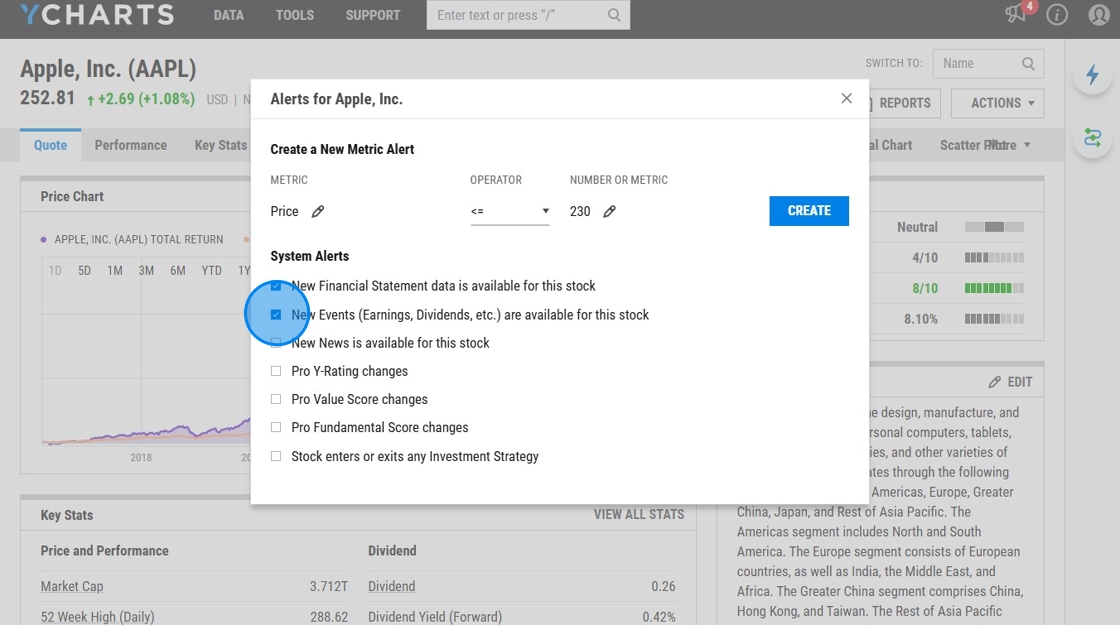1120x625 pixels.
Task: Click the 8.10% rating bar
Action: pyautogui.click(x=994, y=319)
